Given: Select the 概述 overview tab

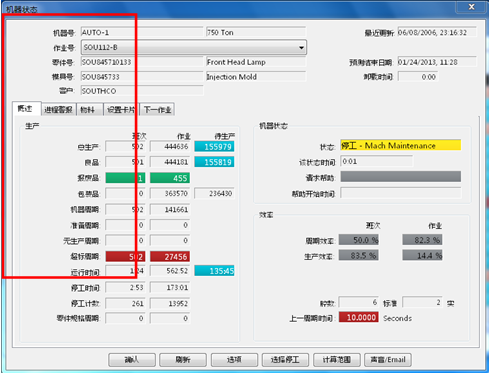Looking at the screenshot, I should click(x=27, y=109).
